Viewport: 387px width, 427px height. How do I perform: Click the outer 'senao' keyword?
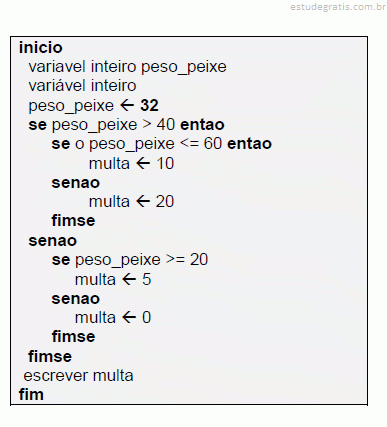(53, 241)
